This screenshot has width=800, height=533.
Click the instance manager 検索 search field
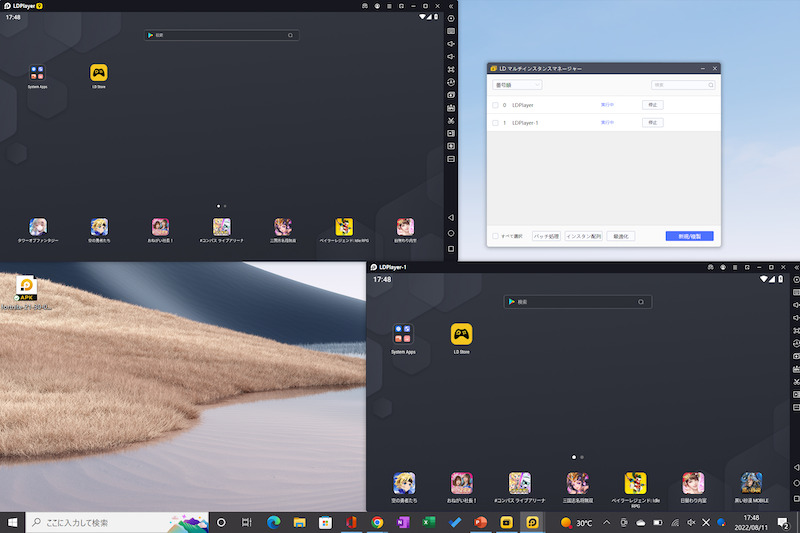[x=683, y=85]
